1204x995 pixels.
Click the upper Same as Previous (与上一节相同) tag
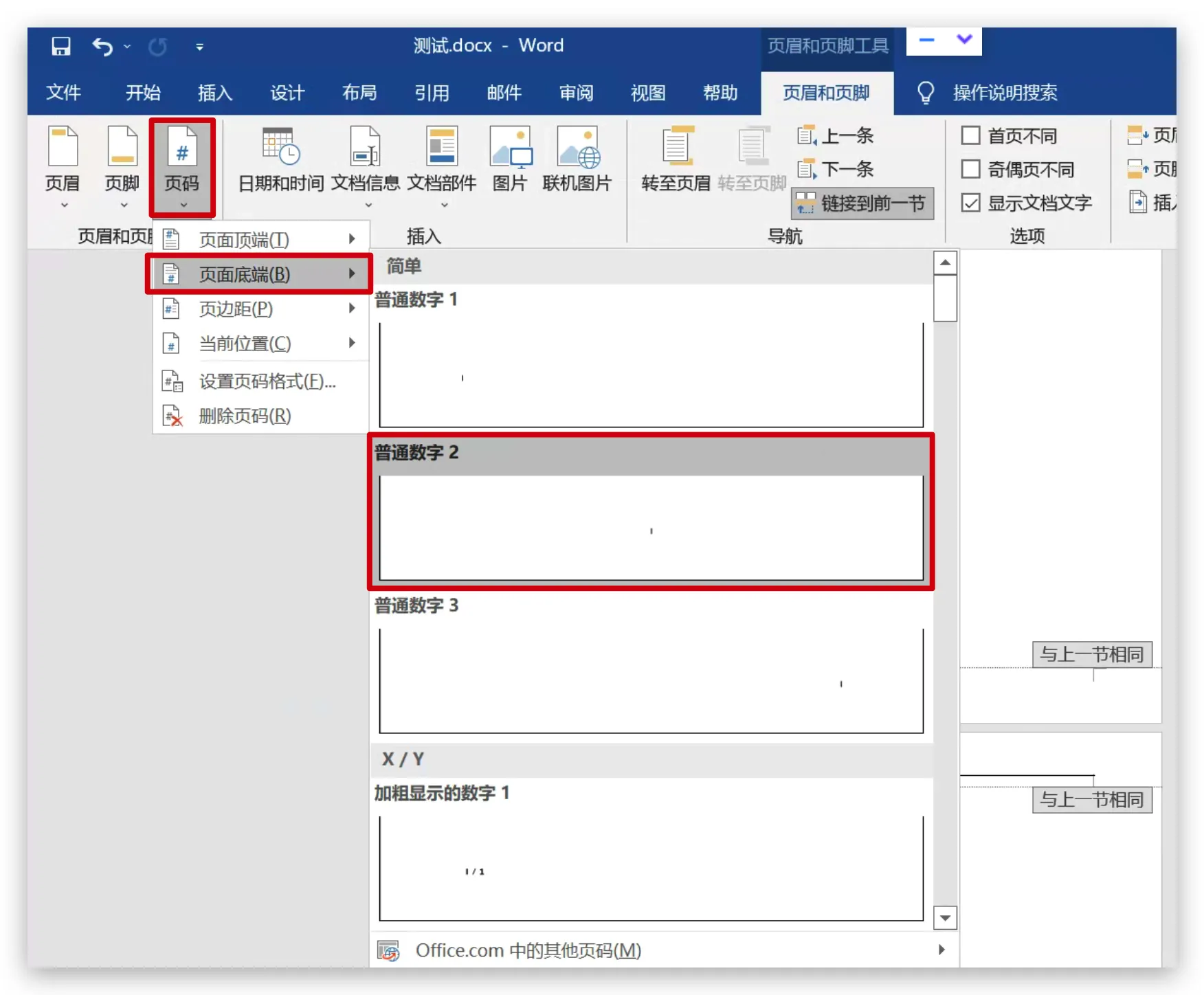[x=1092, y=654]
